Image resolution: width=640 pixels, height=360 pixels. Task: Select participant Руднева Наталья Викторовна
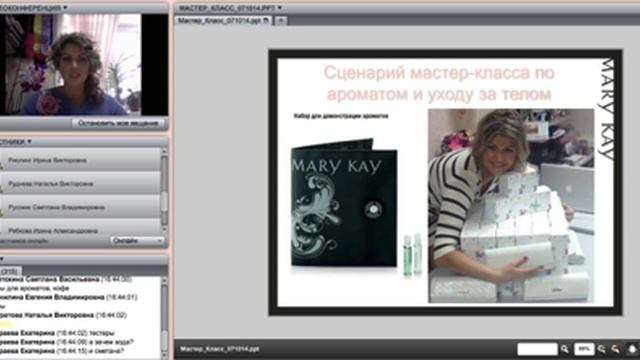tap(81, 184)
